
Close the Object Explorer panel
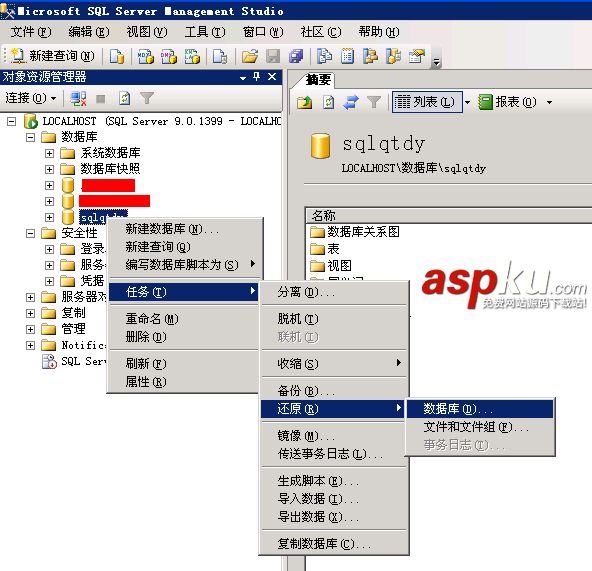pos(272,77)
